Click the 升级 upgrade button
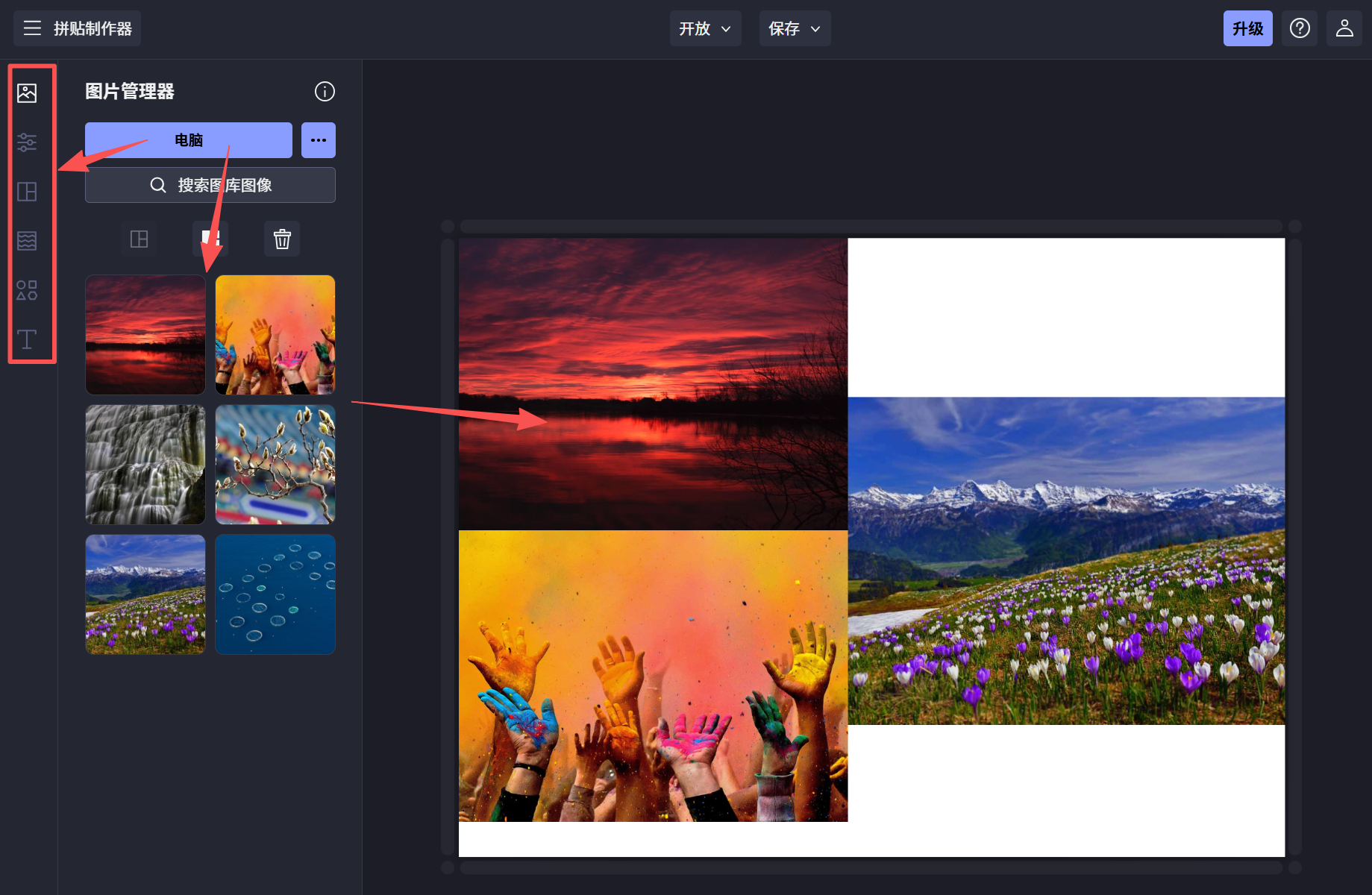The height and width of the screenshot is (895, 1372). 1248,28
